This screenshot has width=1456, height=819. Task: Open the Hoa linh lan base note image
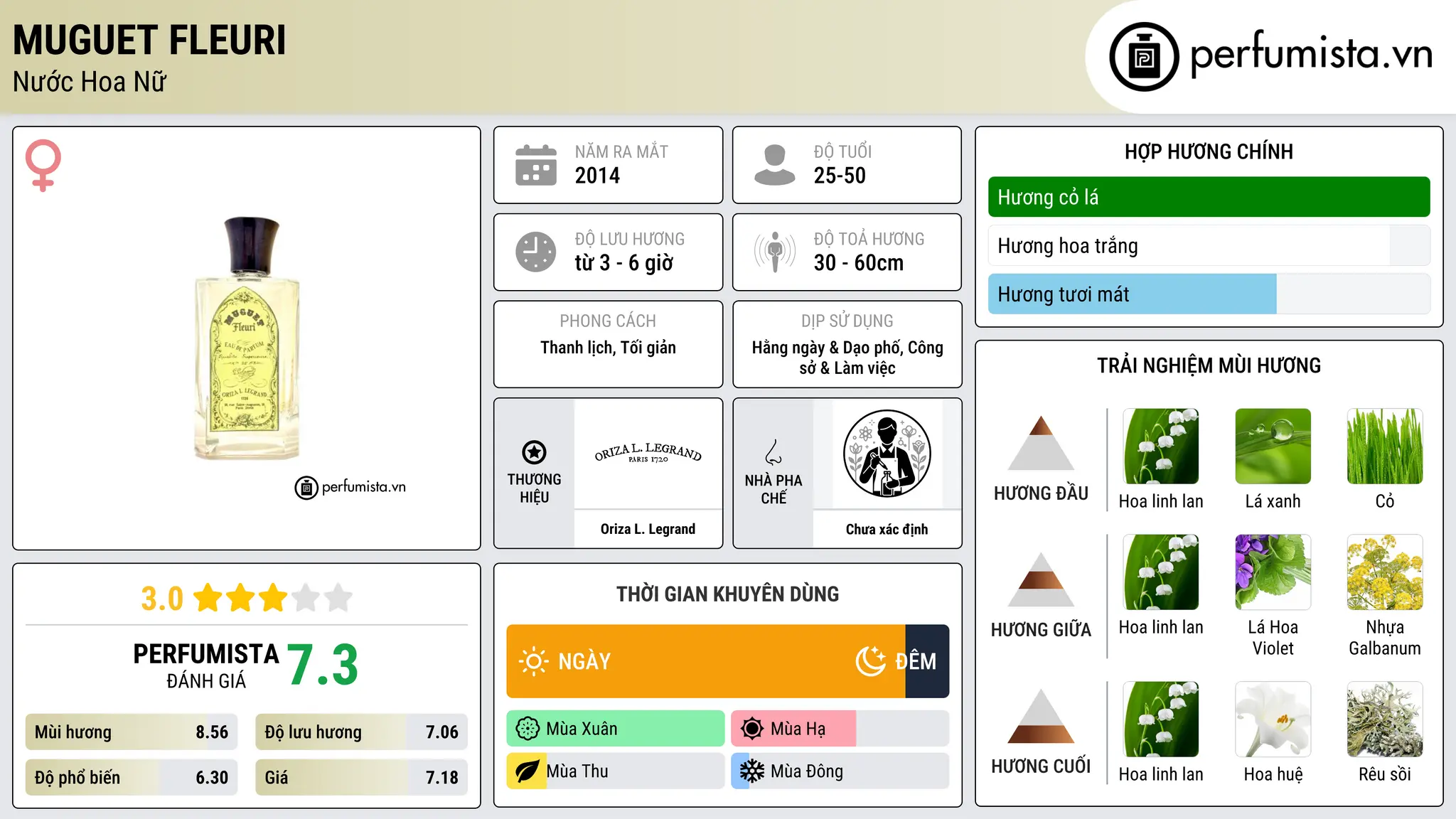(1161, 719)
